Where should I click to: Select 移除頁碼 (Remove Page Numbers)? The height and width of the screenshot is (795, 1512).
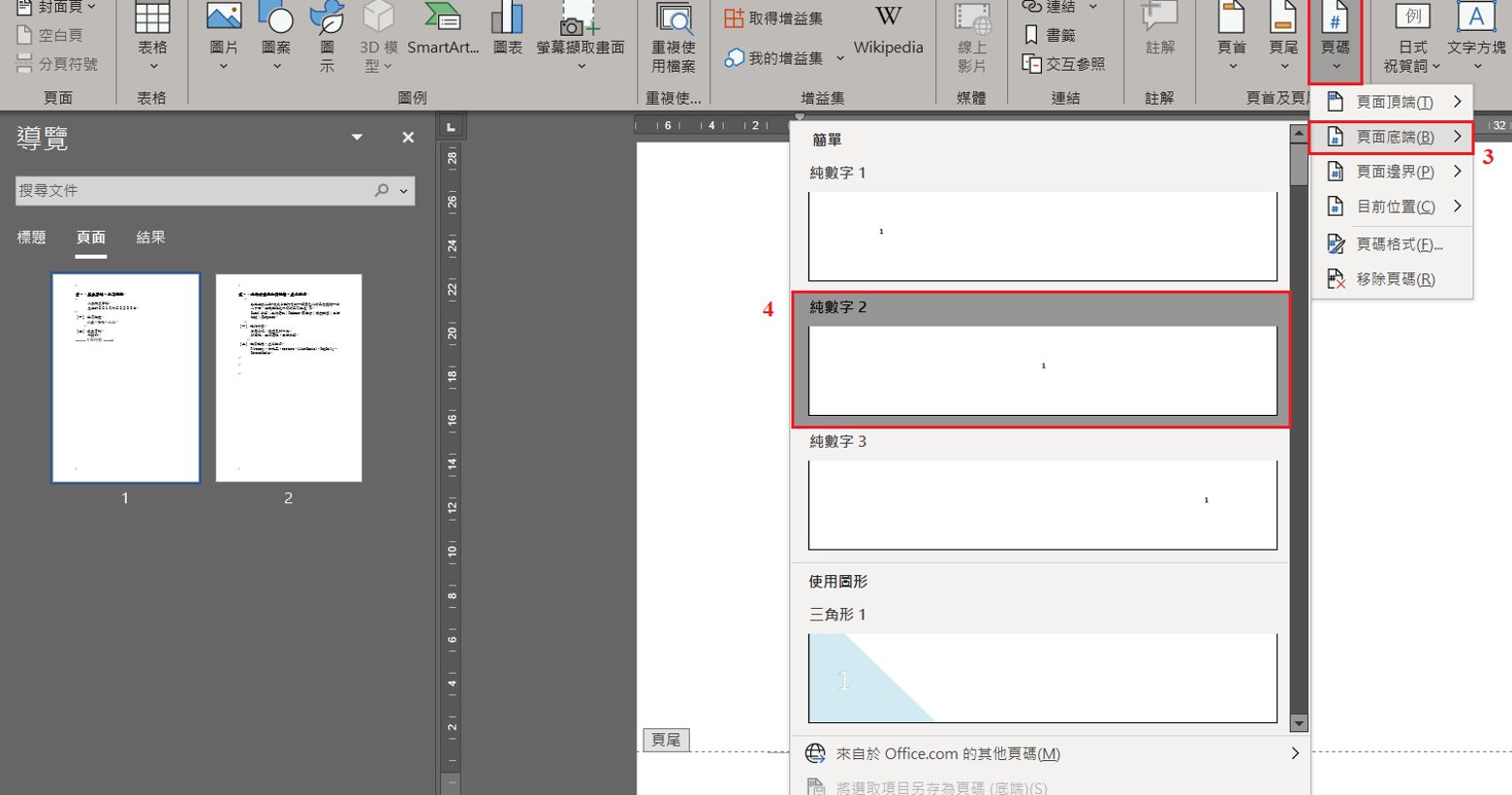coord(1394,279)
